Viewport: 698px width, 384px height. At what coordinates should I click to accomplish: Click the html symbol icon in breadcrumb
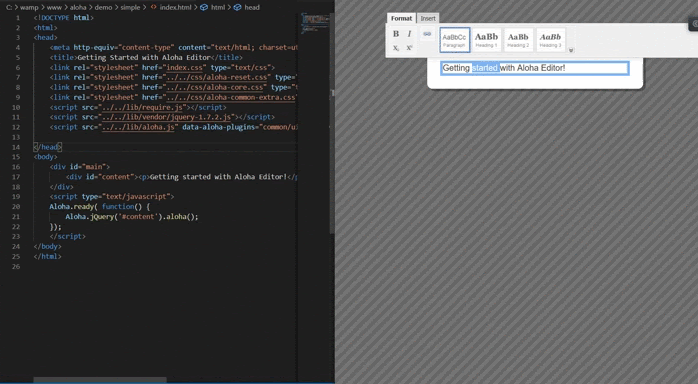[x=203, y=7]
